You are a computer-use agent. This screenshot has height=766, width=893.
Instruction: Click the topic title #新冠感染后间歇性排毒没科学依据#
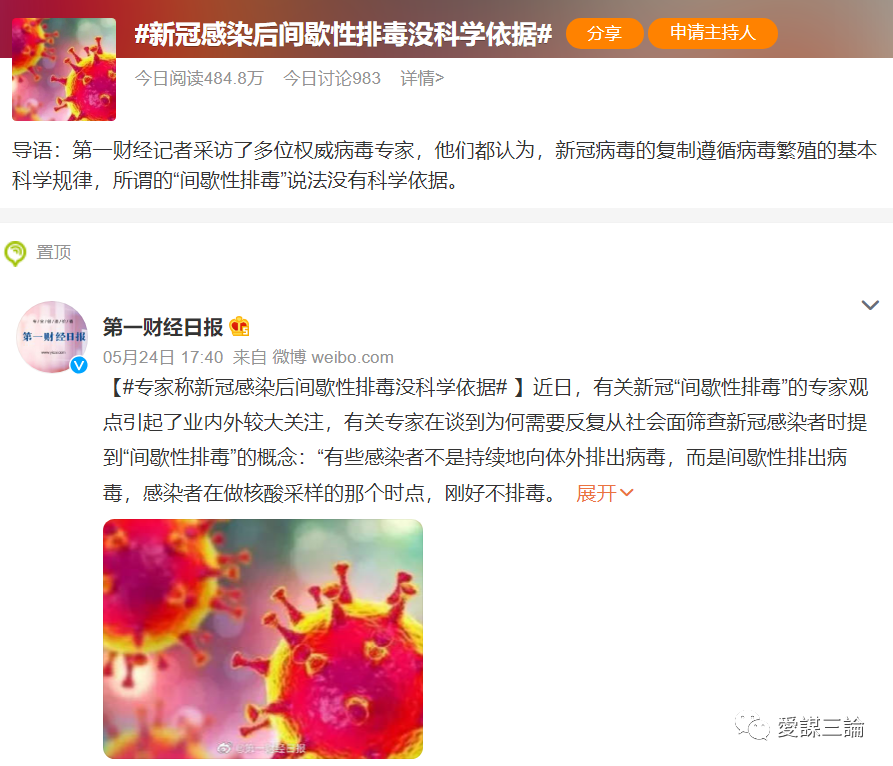click(343, 34)
